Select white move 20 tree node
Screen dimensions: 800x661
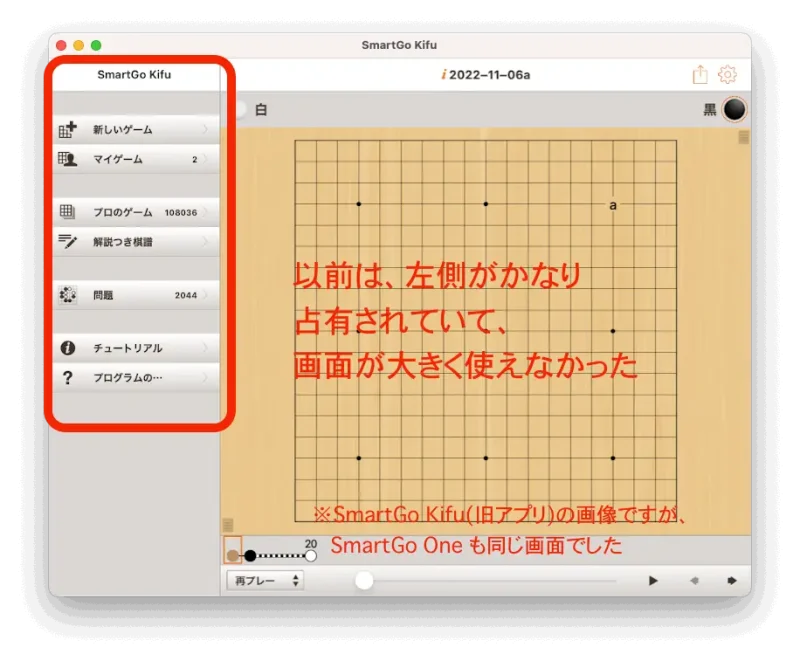coord(311,555)
